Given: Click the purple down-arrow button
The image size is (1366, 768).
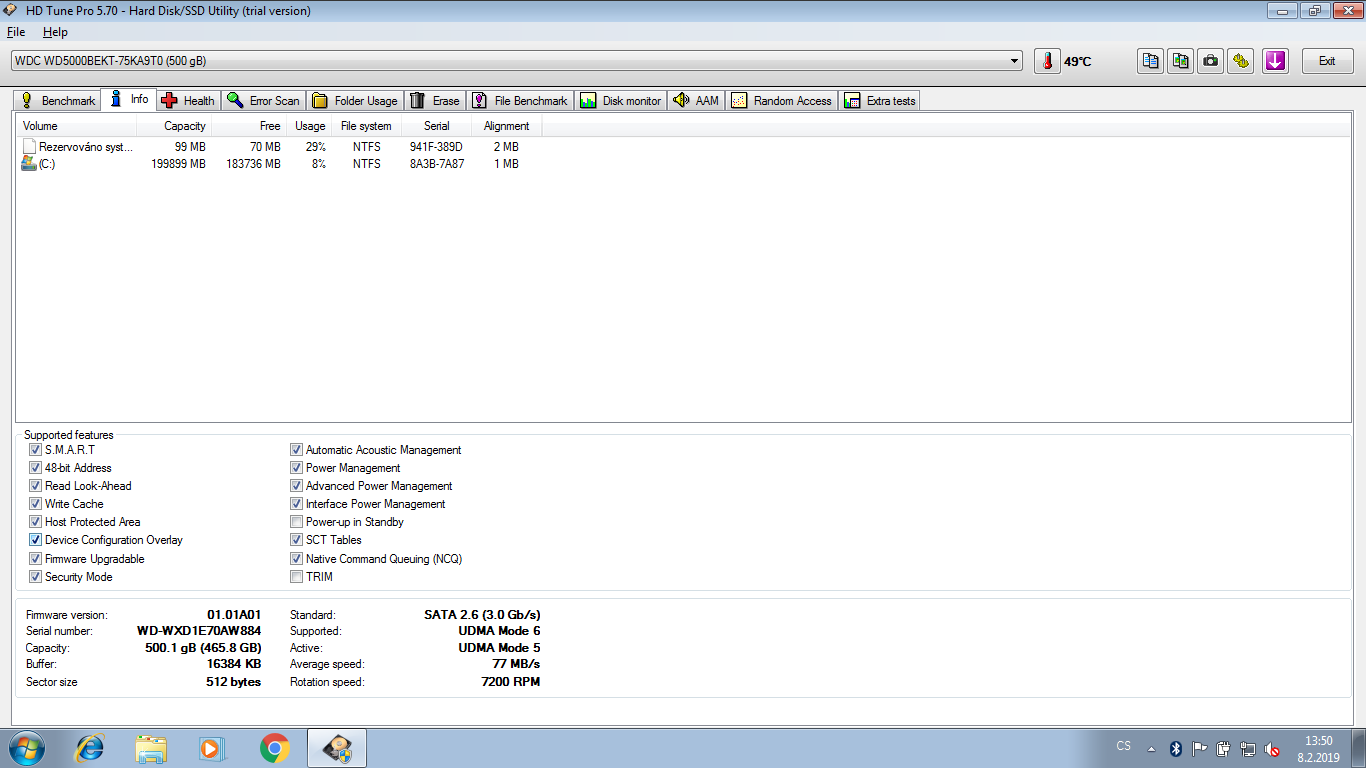Looking at the screenshot, I should (1275, 61).
